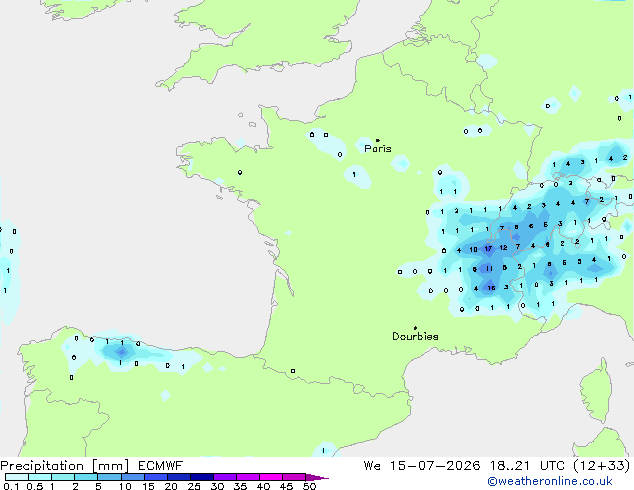Click the ECMWF model label
634x490 pixels.
[x=161, y=466]
